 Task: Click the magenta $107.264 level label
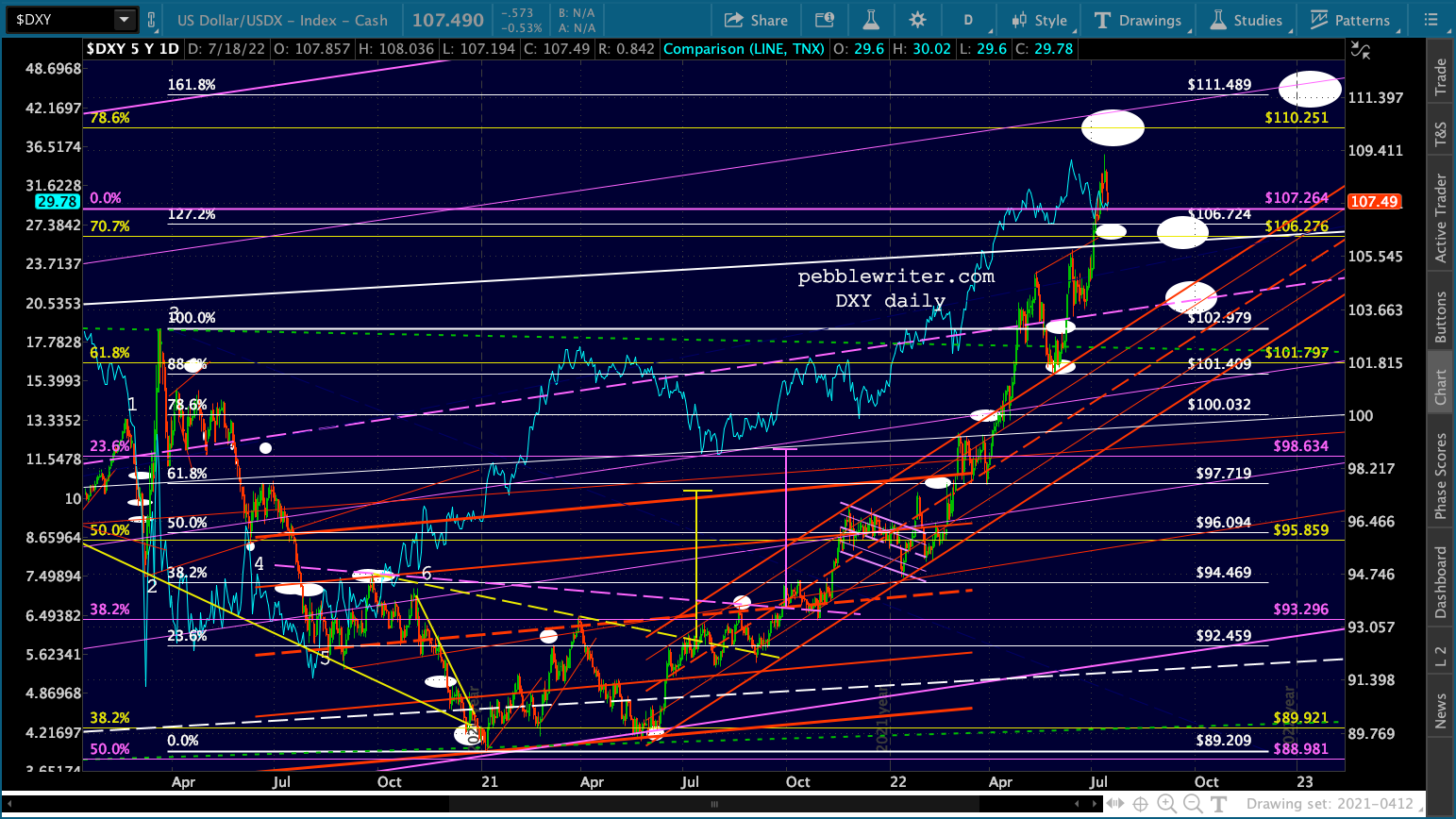1297,198
